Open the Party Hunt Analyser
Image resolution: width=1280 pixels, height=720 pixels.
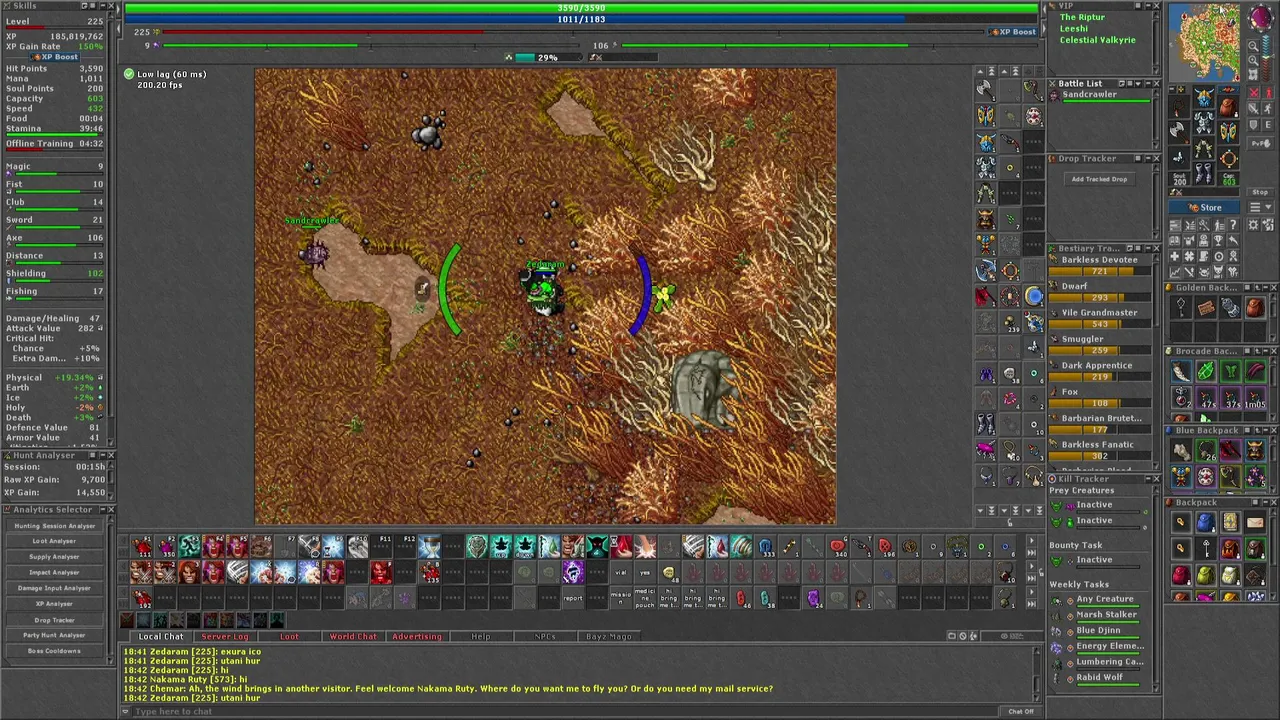(54, 635)
